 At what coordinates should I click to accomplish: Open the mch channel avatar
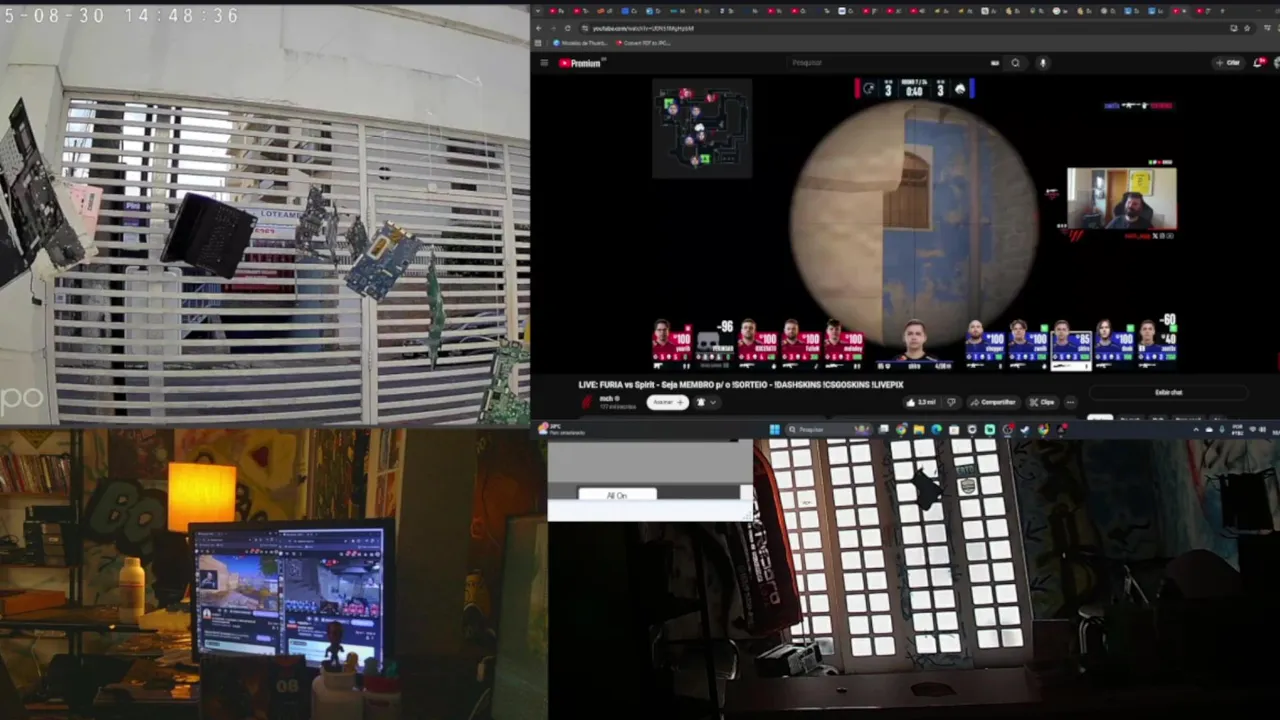(x=587, y=402)
